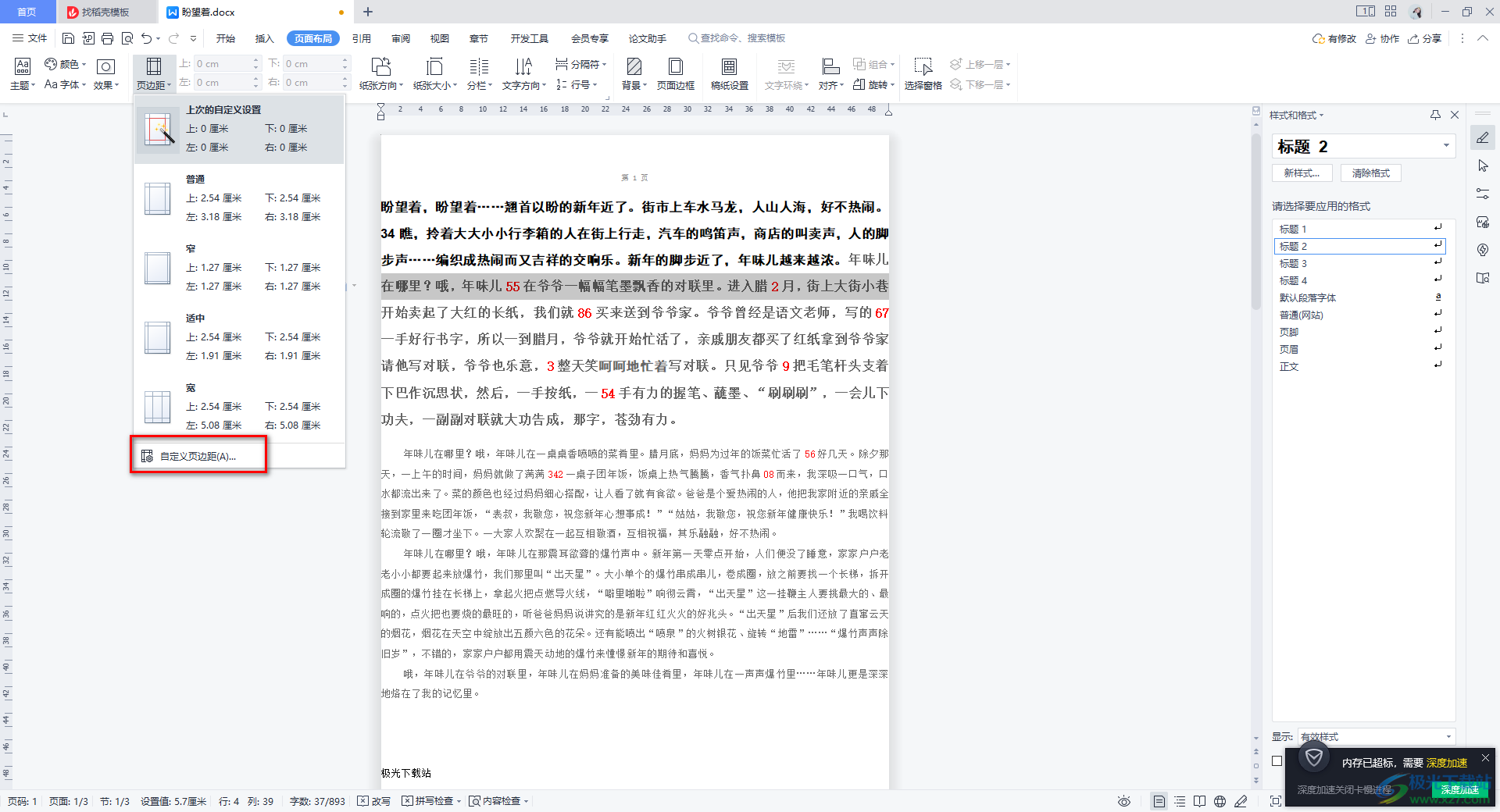
Task: Apply 标题 3 style from list
Action: (1359, 263)
